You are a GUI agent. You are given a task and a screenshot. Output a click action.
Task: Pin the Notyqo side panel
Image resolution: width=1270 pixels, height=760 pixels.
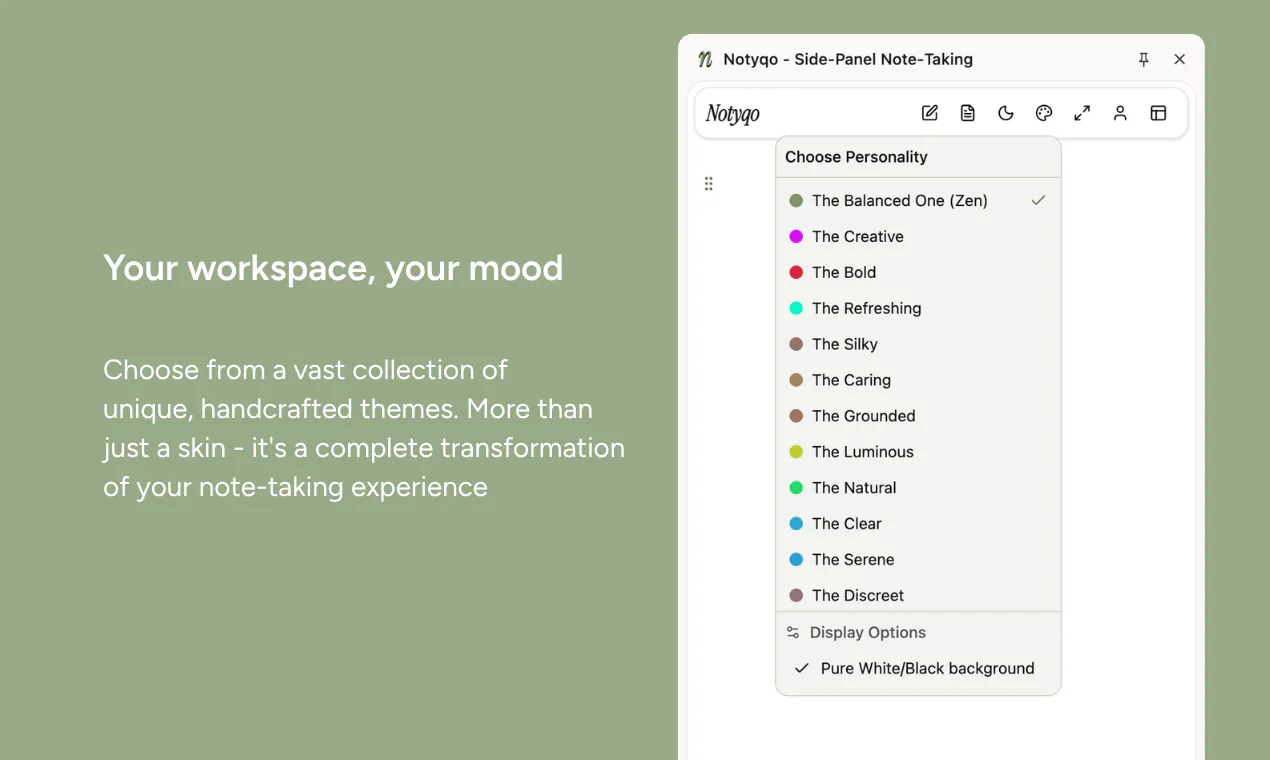(x=1144, y=59)
